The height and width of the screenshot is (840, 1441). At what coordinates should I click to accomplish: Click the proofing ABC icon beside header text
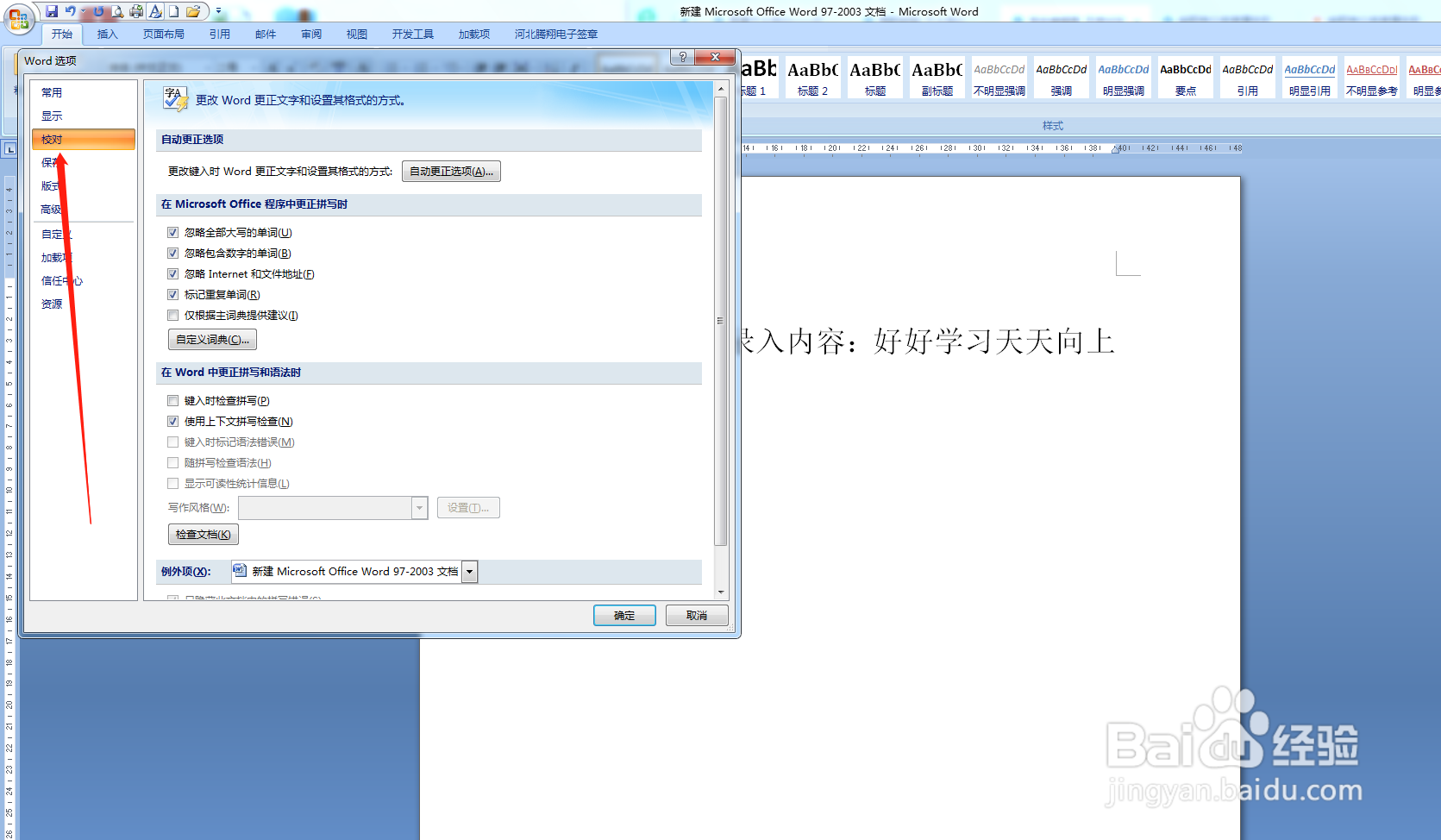click(175, 99)
